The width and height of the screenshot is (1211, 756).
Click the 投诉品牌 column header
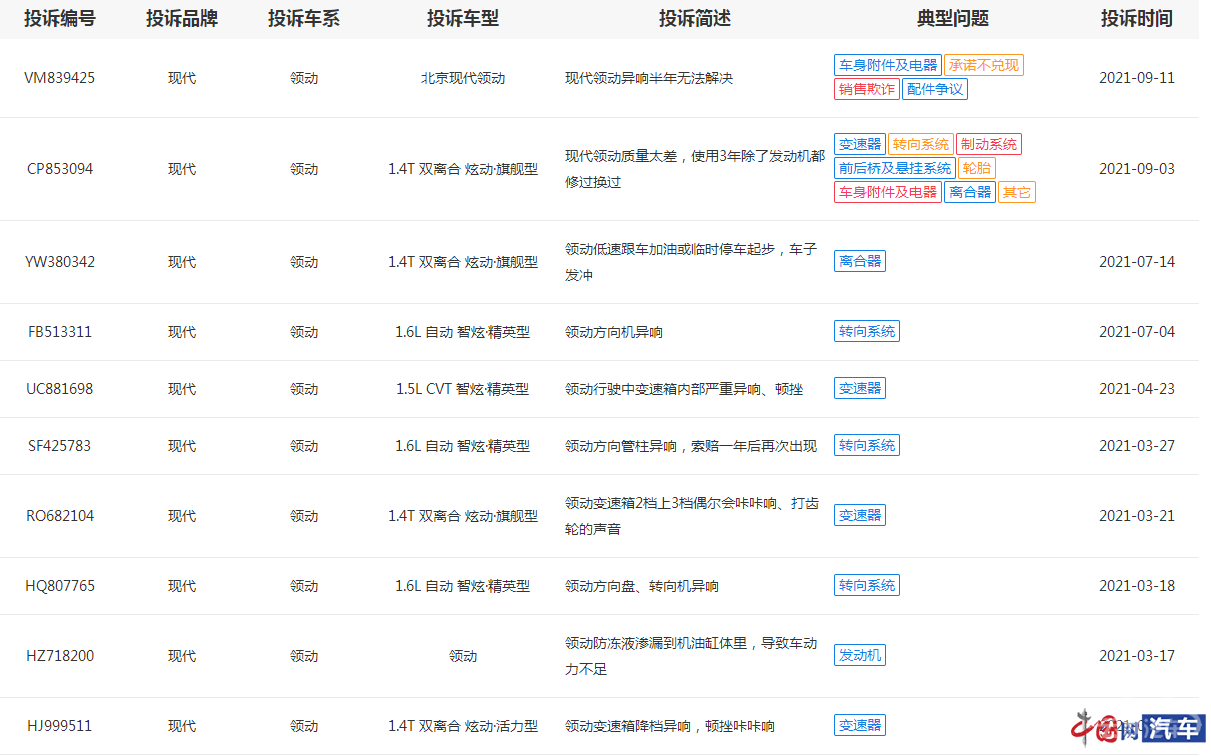(181, 18)
